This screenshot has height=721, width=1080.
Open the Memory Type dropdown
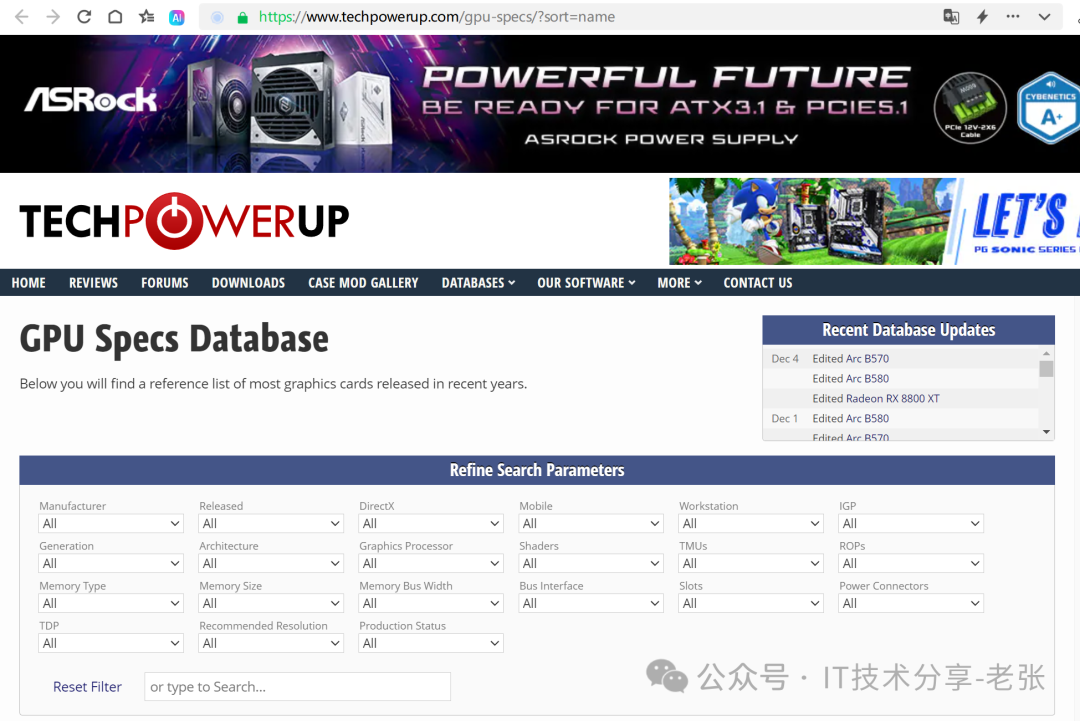111,603
